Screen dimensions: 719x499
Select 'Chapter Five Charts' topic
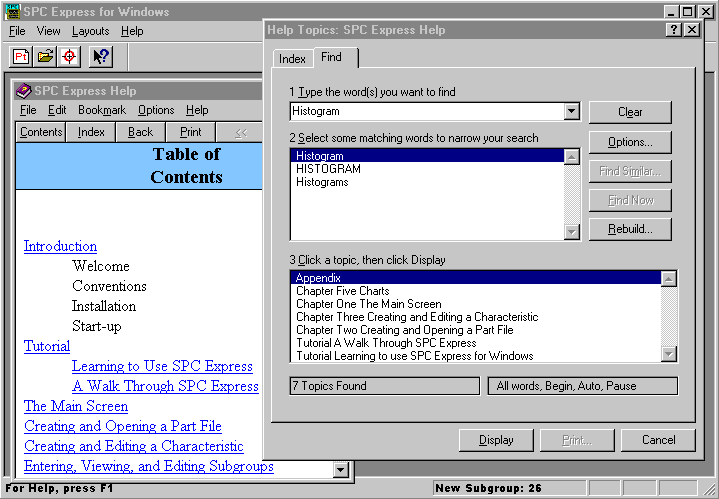tap(342, 291)
